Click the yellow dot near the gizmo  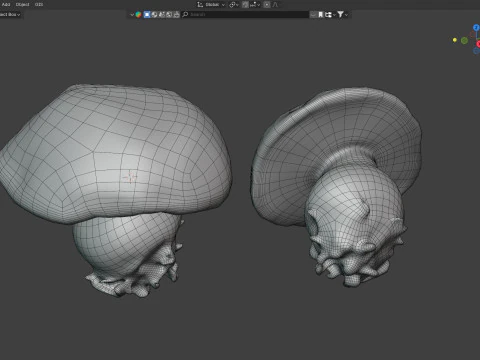pos(455,40)
